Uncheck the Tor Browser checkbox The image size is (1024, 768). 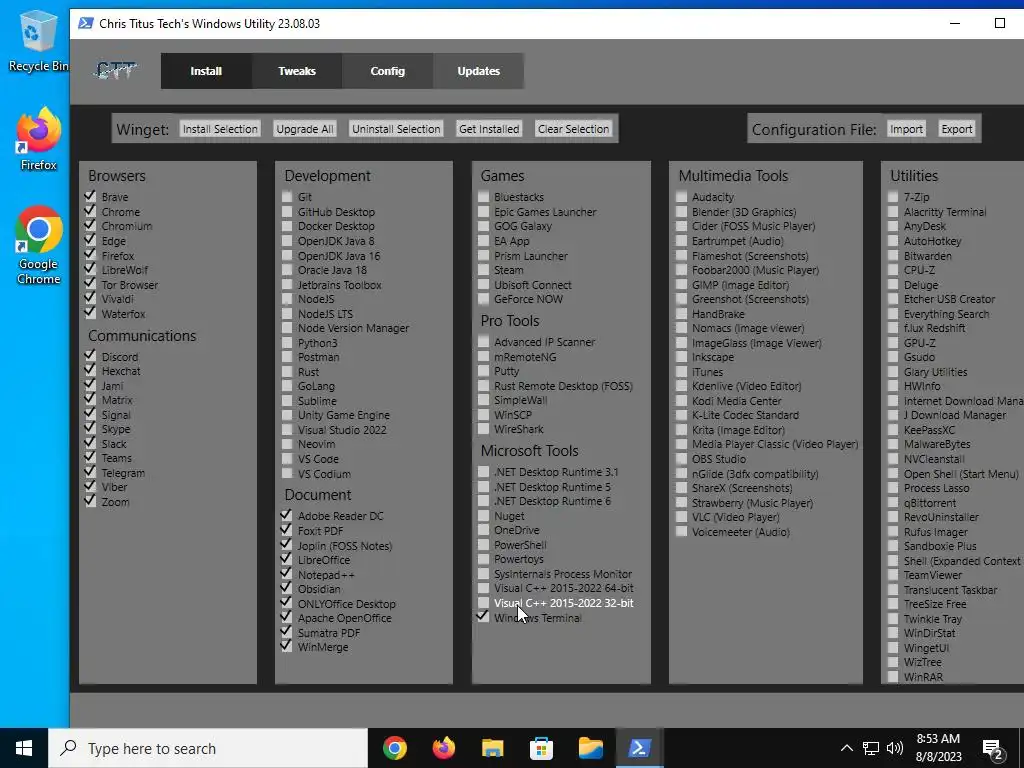tap(90, 284)
